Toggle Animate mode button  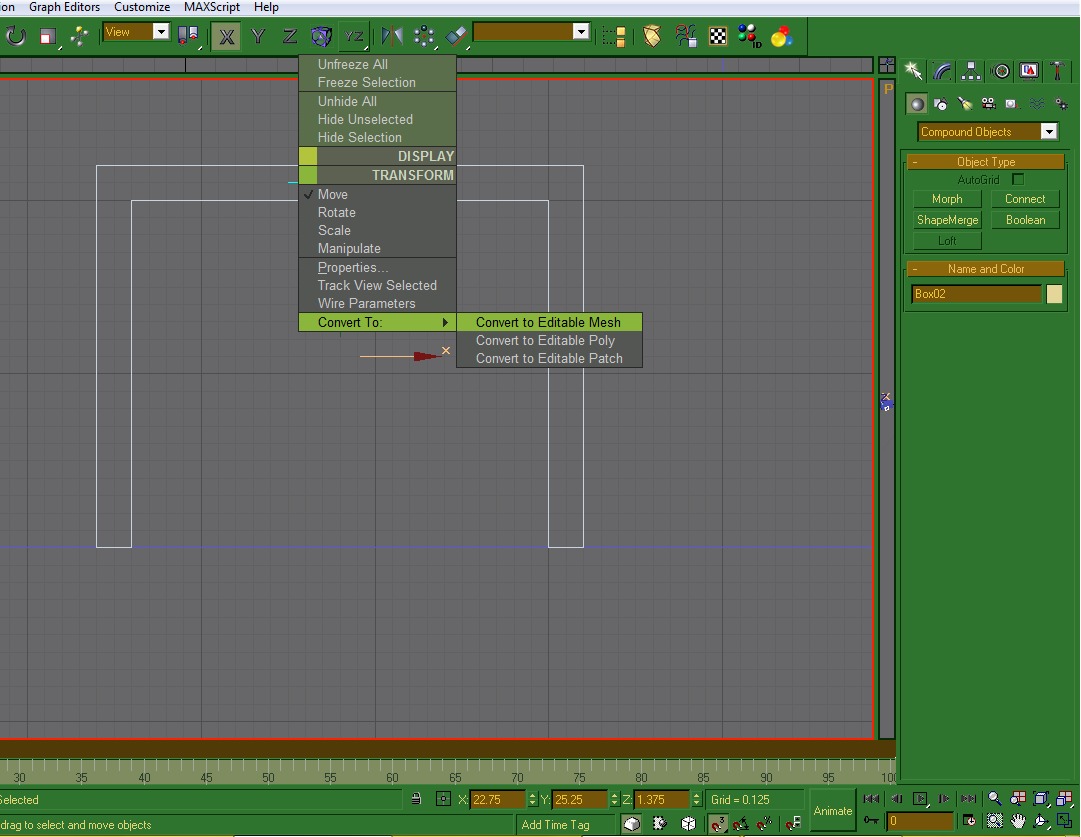[x=832, y=811]
